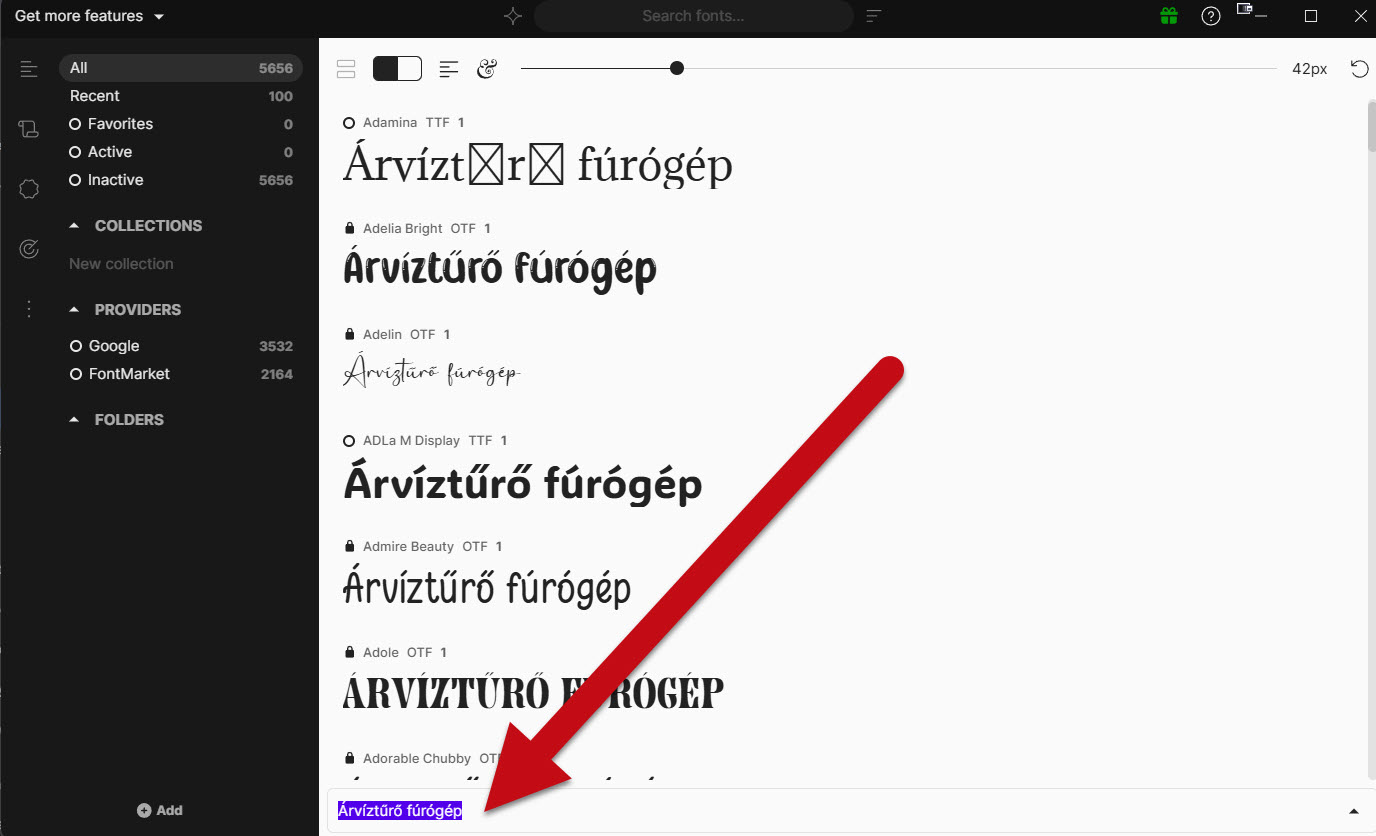Click the AI sparkle icon beside search
Viewport: 1376px width, 836px height.
click(x=513, y=16)
